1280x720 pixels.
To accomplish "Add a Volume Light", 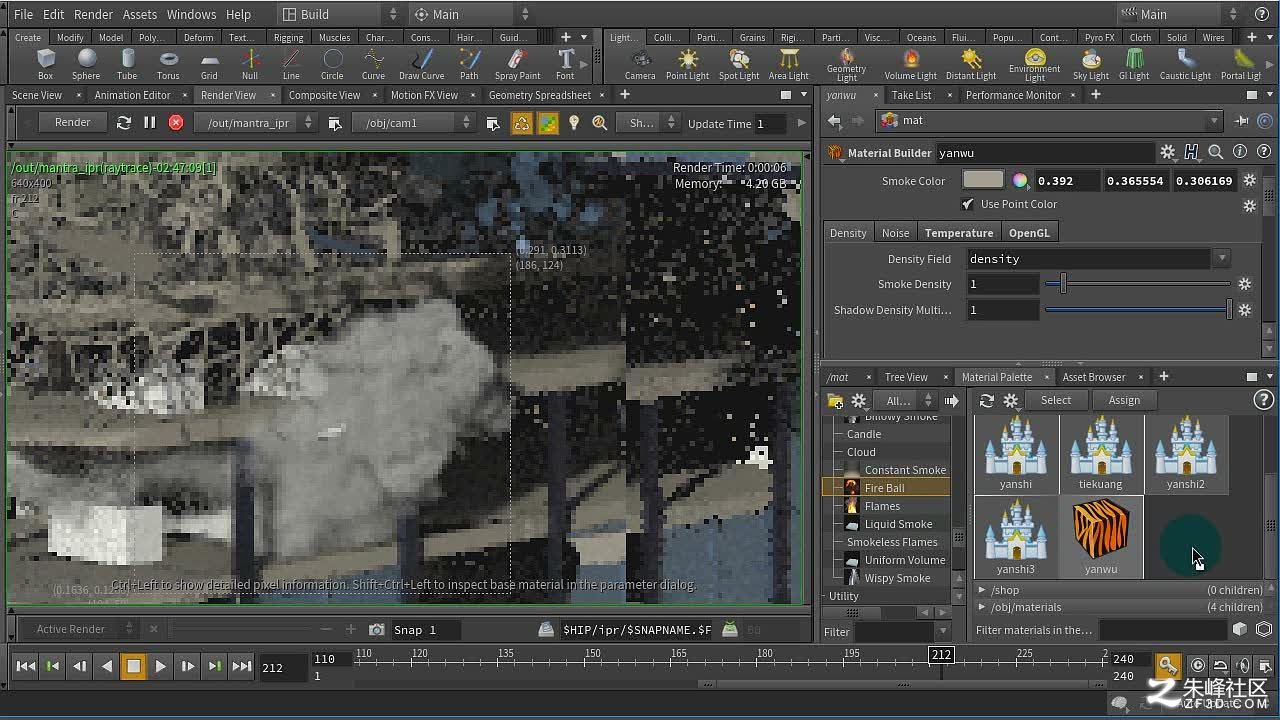I will 911,64.
